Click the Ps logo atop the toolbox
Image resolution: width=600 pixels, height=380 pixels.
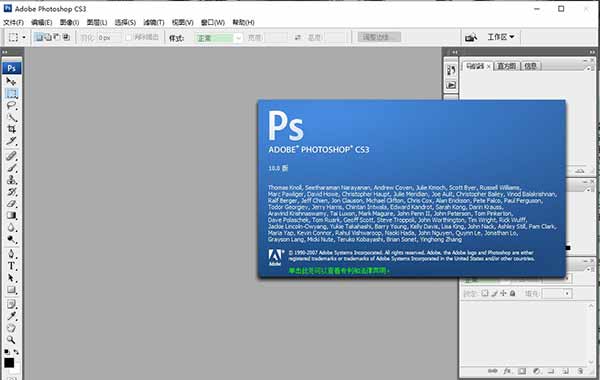pos(11,68)
